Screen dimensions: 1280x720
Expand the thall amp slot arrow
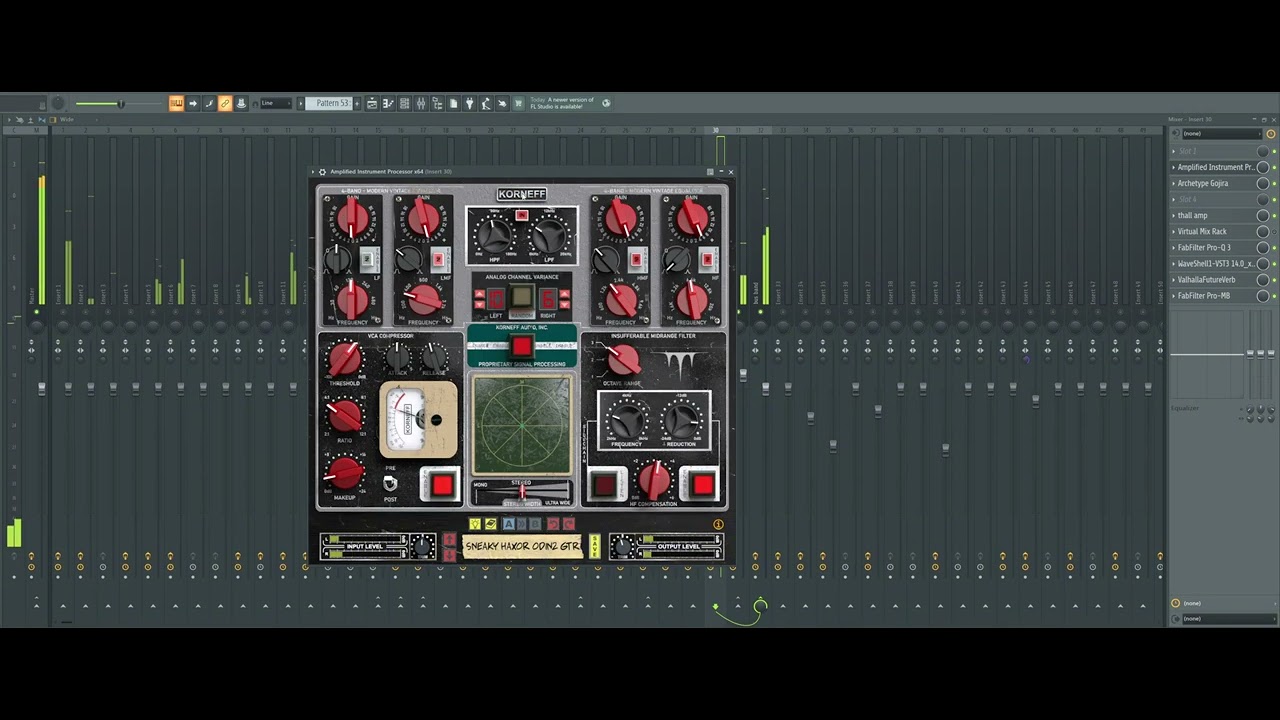point(1174,215)
